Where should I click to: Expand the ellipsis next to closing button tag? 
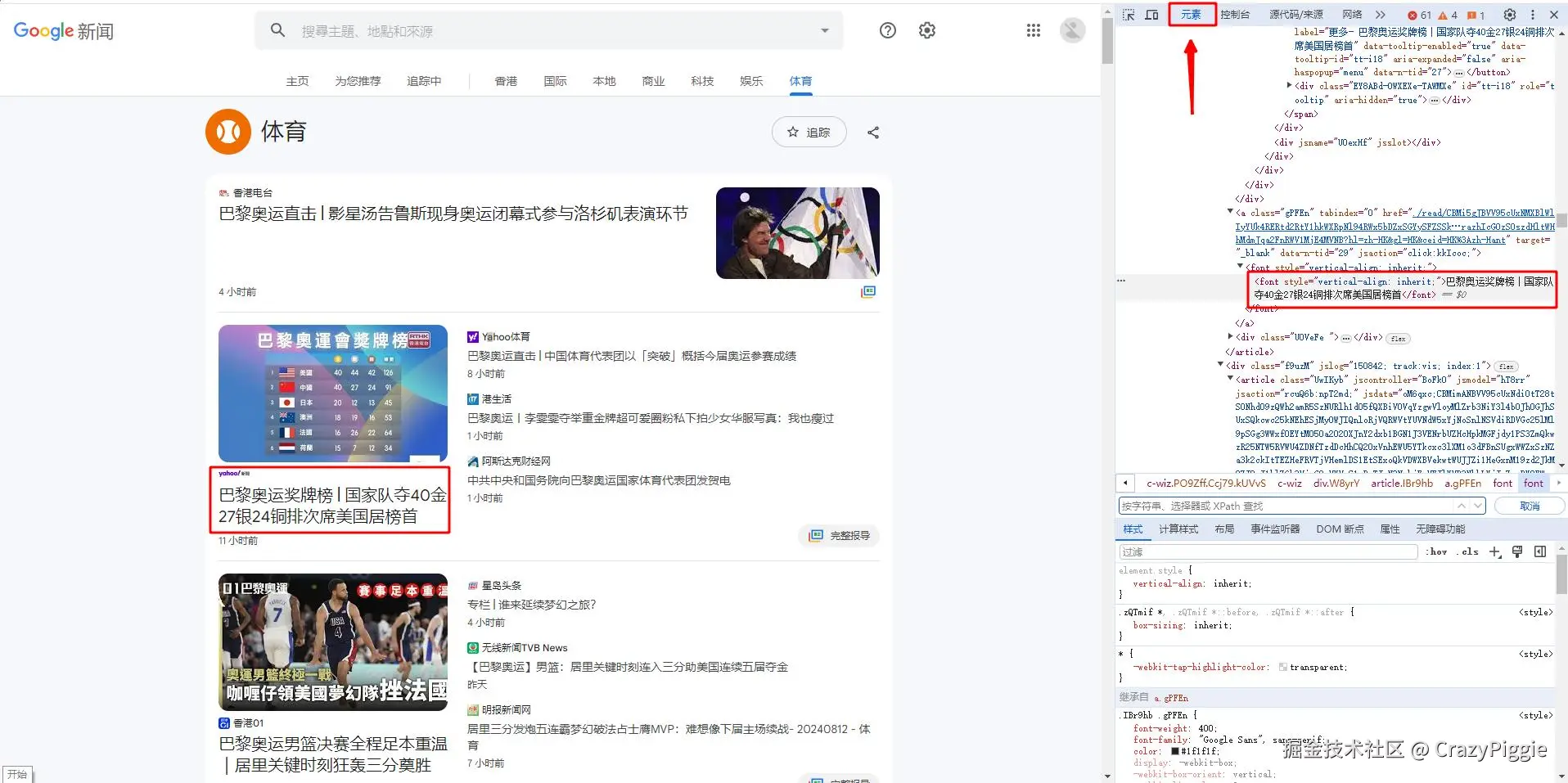coord(1458,73)
